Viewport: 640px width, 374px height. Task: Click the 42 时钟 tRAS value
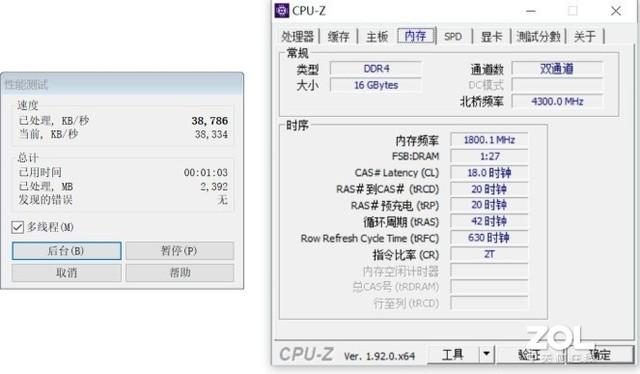click(x=489, y=221)
